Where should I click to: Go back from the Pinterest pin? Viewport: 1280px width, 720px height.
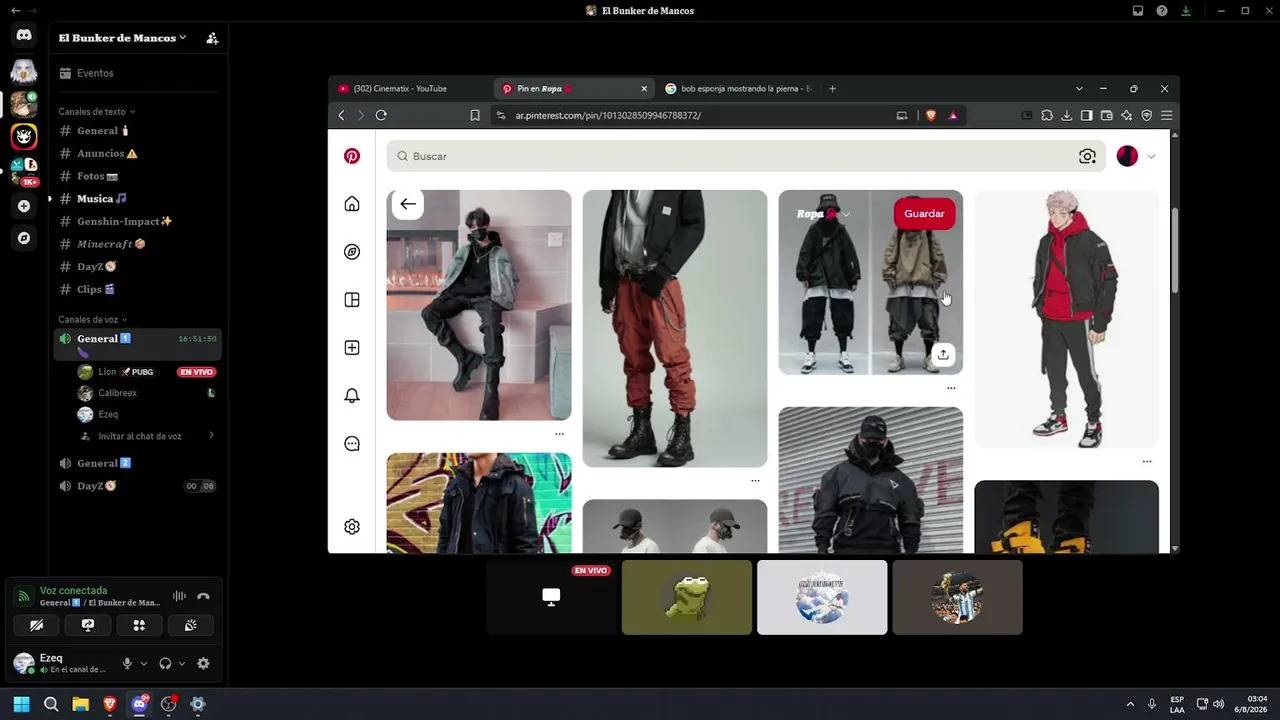(408, 204)
